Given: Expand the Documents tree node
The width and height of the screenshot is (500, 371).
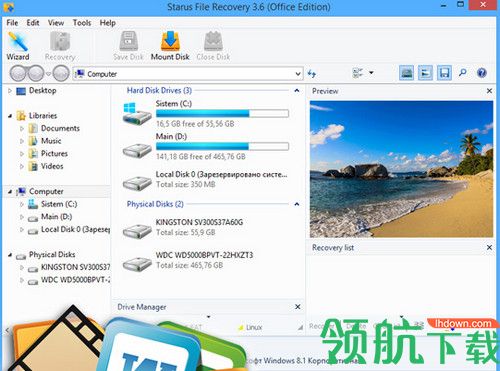Looking at the screenshot, I should pyautogui.click(x=22, y=128).
